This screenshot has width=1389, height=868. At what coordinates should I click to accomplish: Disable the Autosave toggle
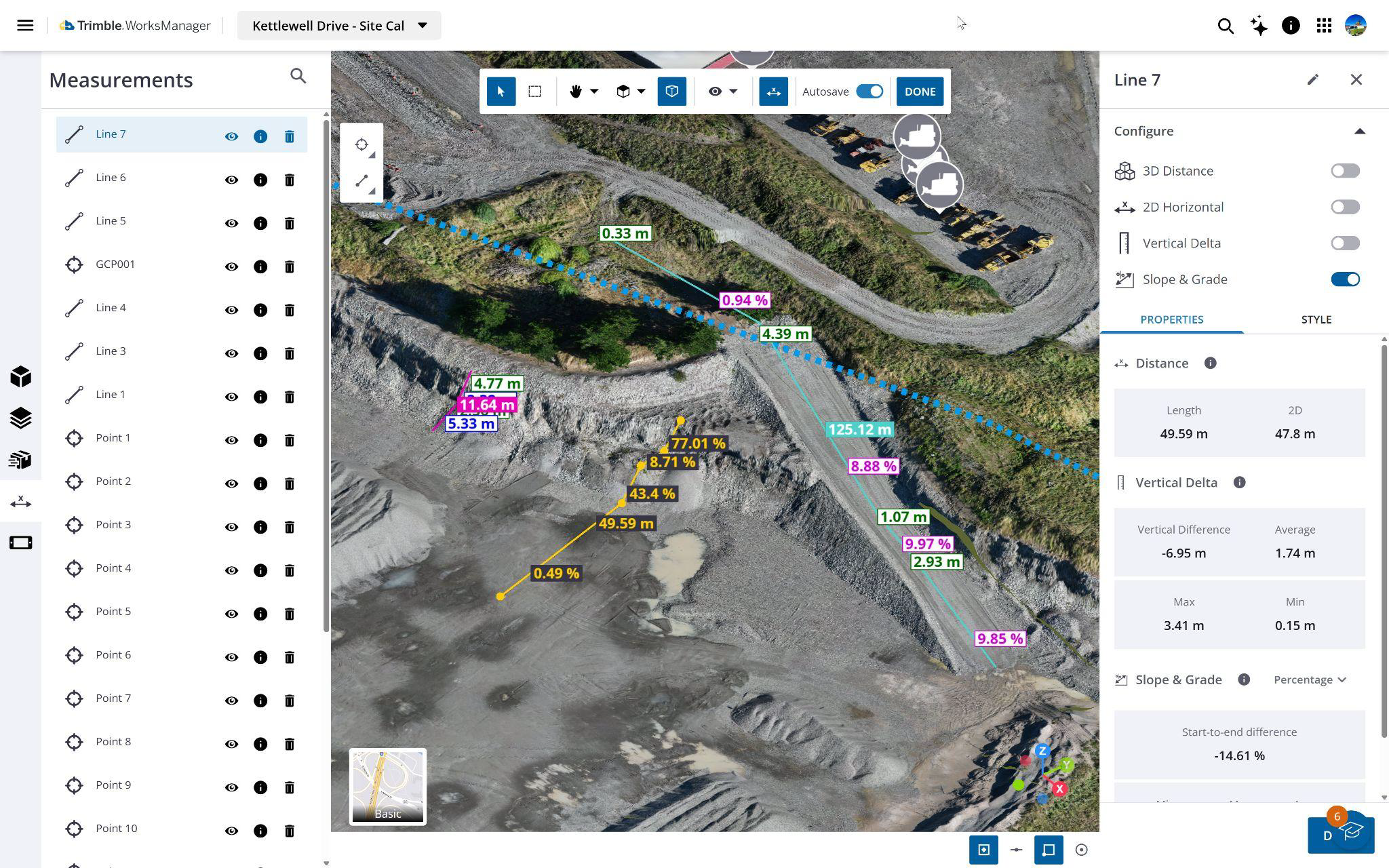[869, 91]
